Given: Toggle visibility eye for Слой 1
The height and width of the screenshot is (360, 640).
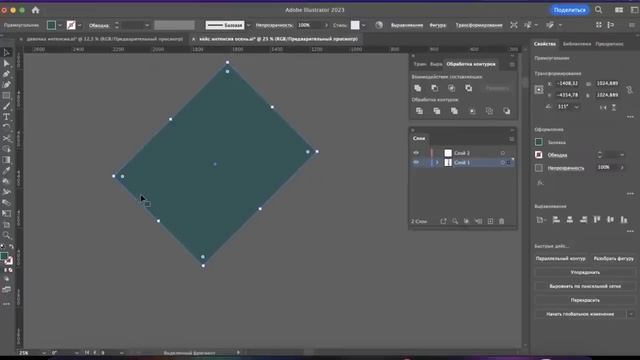Looking at the screenshot, I should pyautogui.click(x=416, y=162).
